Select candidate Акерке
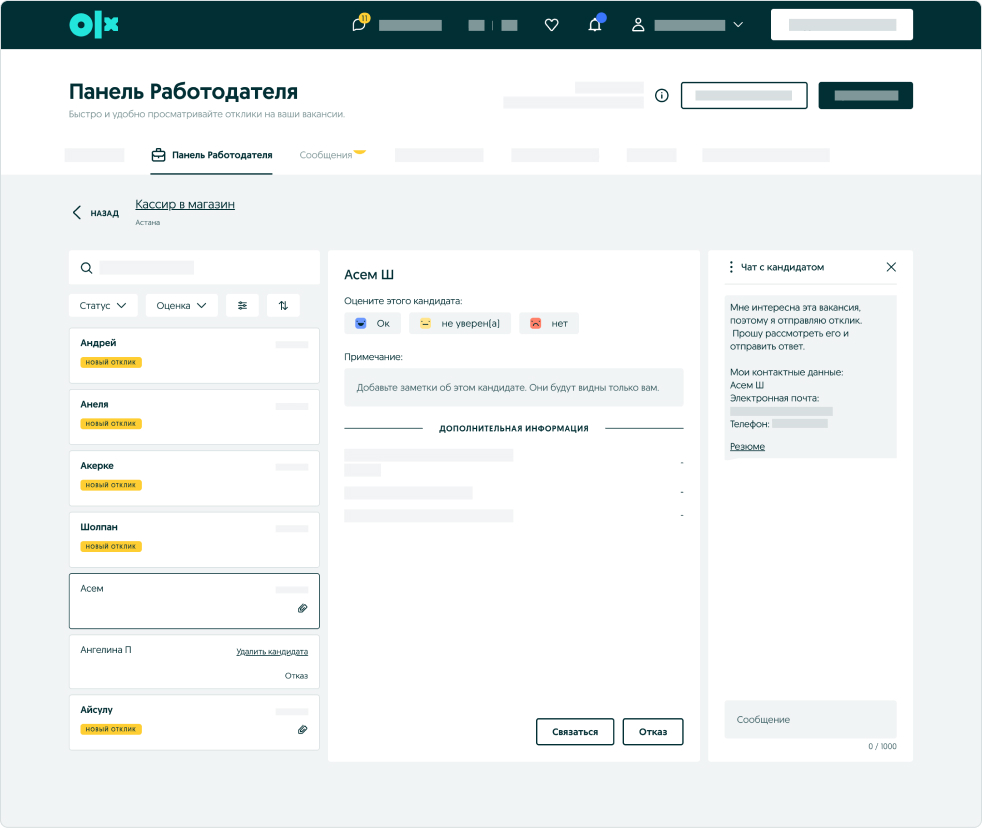This screenshot has height=828, width=982. point(194,479)
